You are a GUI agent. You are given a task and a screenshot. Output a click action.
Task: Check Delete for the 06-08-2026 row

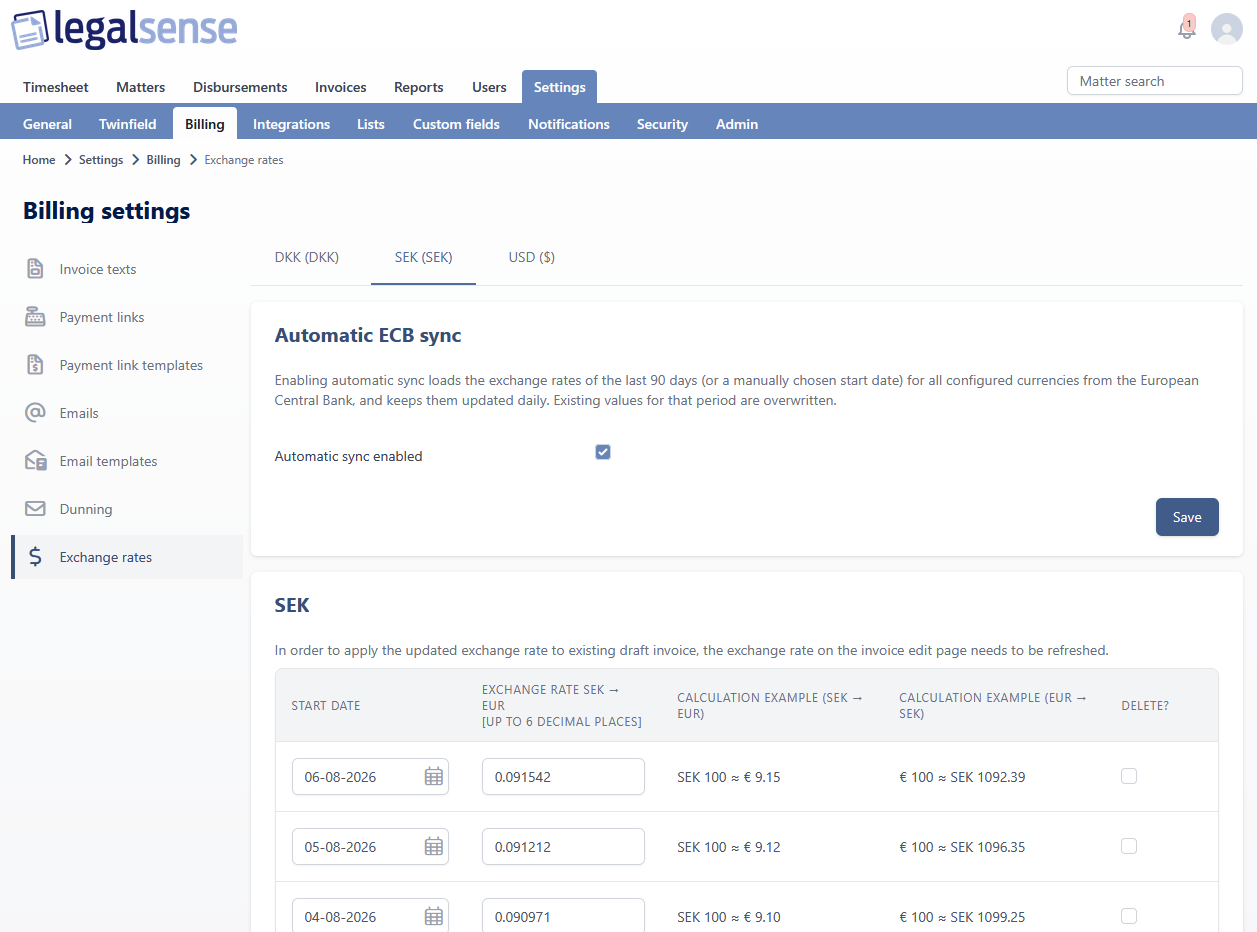point(1129,776)
